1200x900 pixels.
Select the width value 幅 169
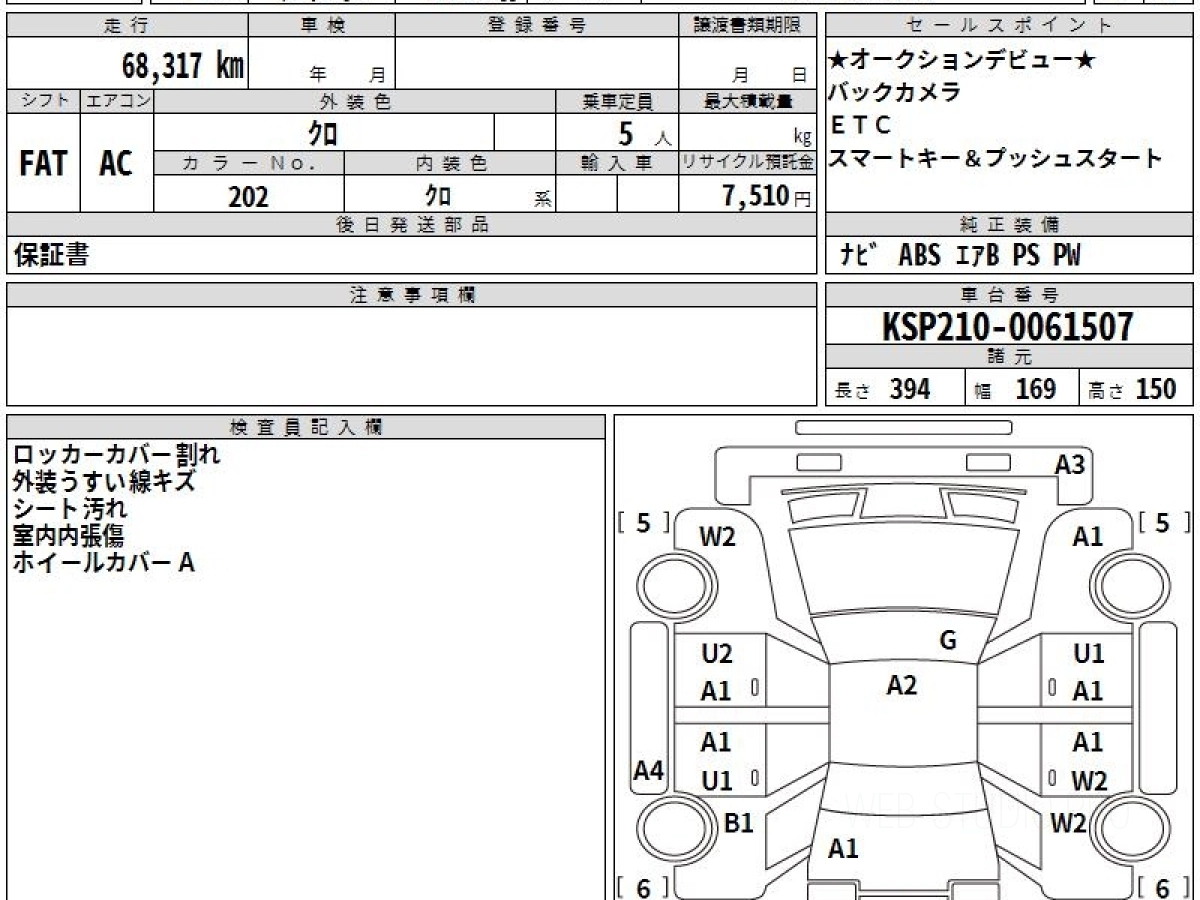(x=1017, y=389)
